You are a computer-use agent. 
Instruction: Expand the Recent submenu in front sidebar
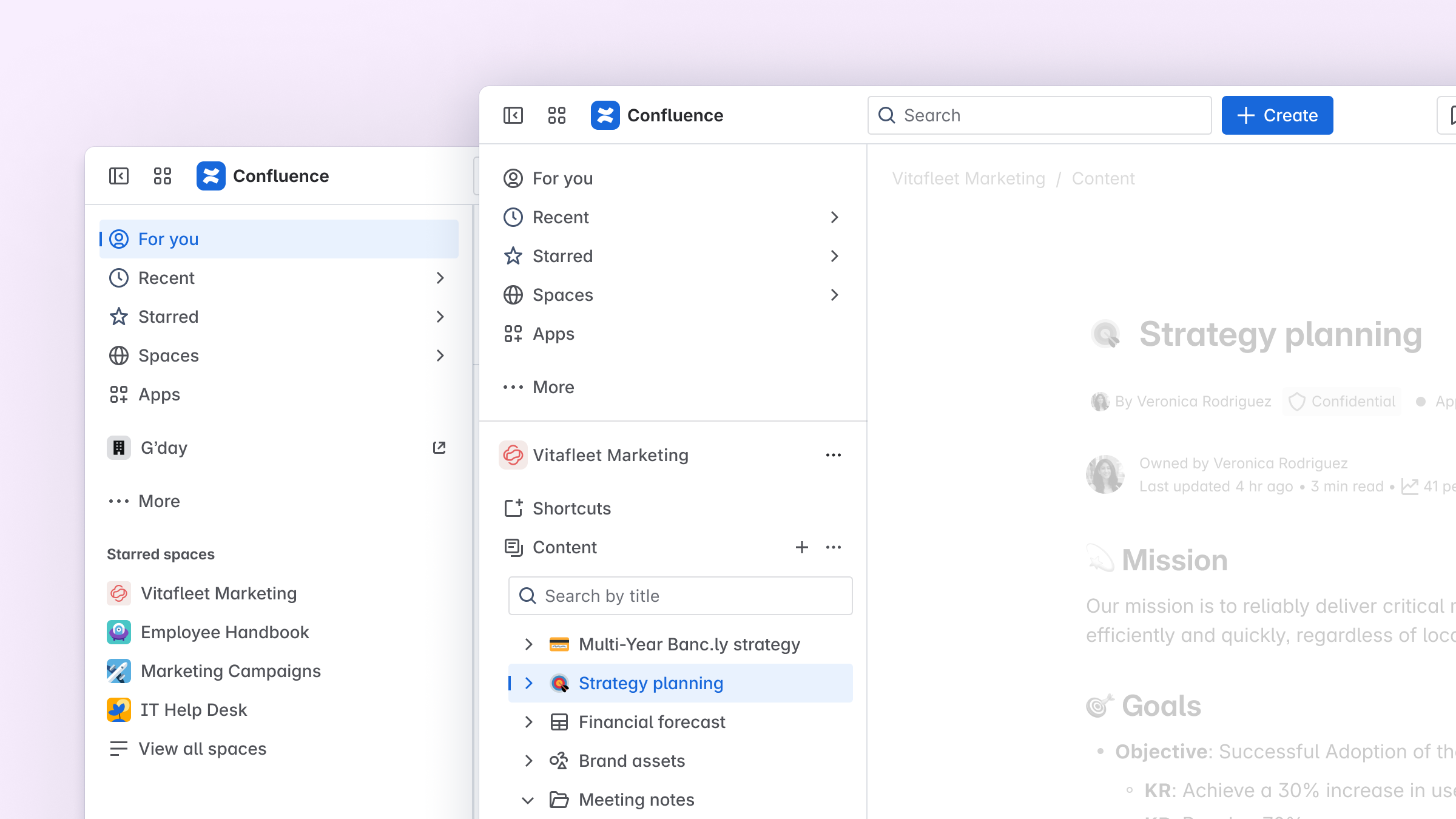pyautogui.click(x=834, y=217)
